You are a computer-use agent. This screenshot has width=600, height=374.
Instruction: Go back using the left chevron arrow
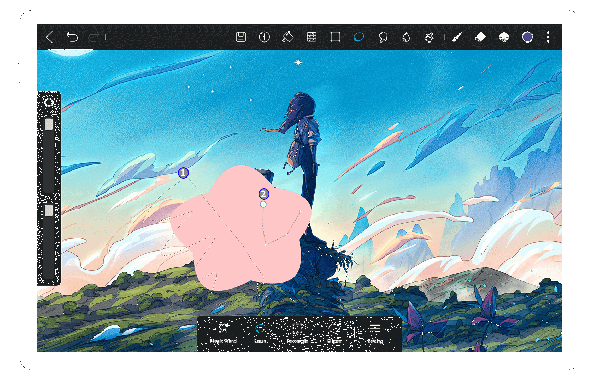click(x=49, y=37)
